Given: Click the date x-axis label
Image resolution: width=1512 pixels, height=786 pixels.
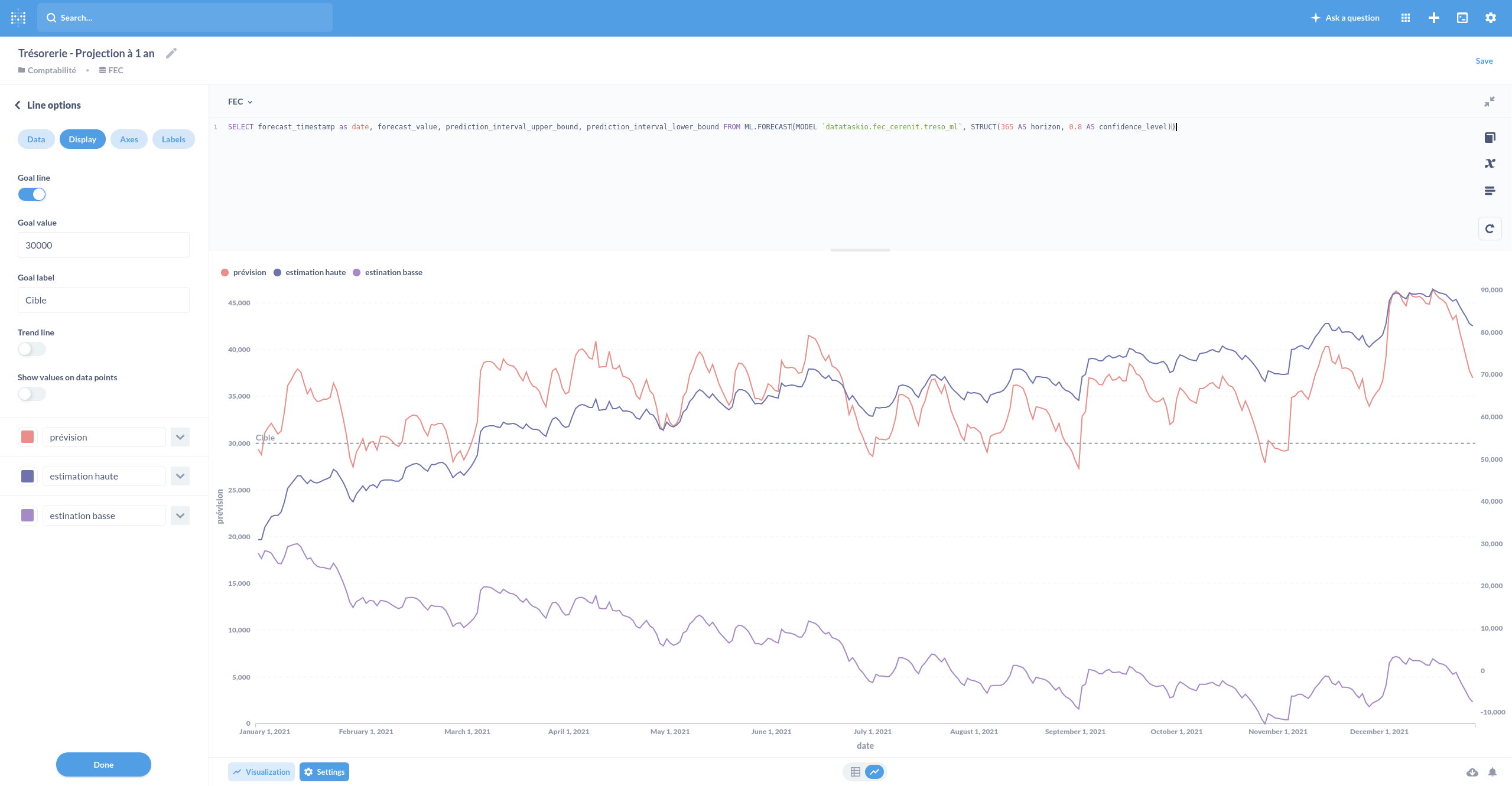Looking at the screenshot, I should point(865,746).
